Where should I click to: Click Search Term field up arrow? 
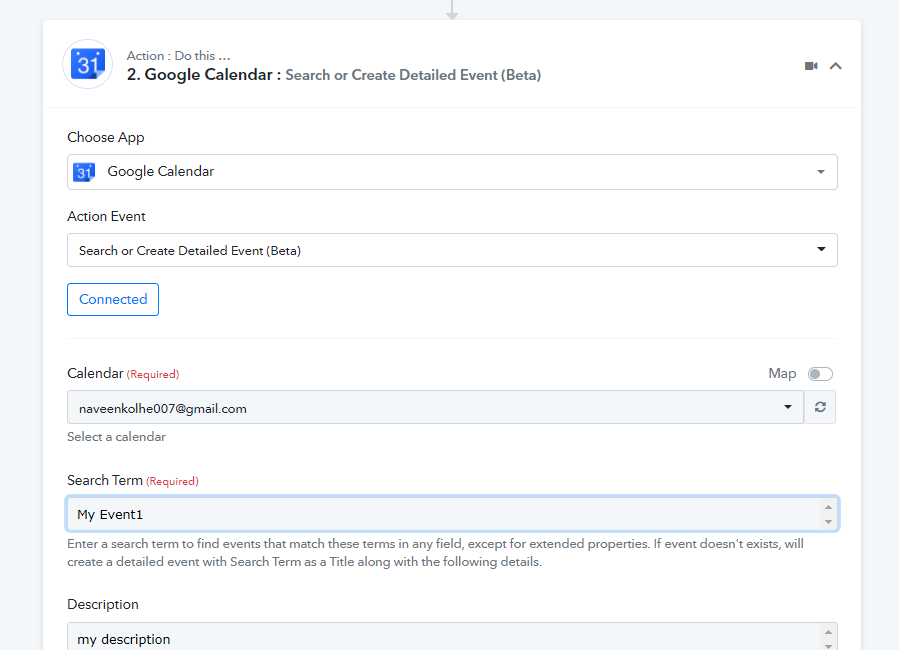pos(828,507)
